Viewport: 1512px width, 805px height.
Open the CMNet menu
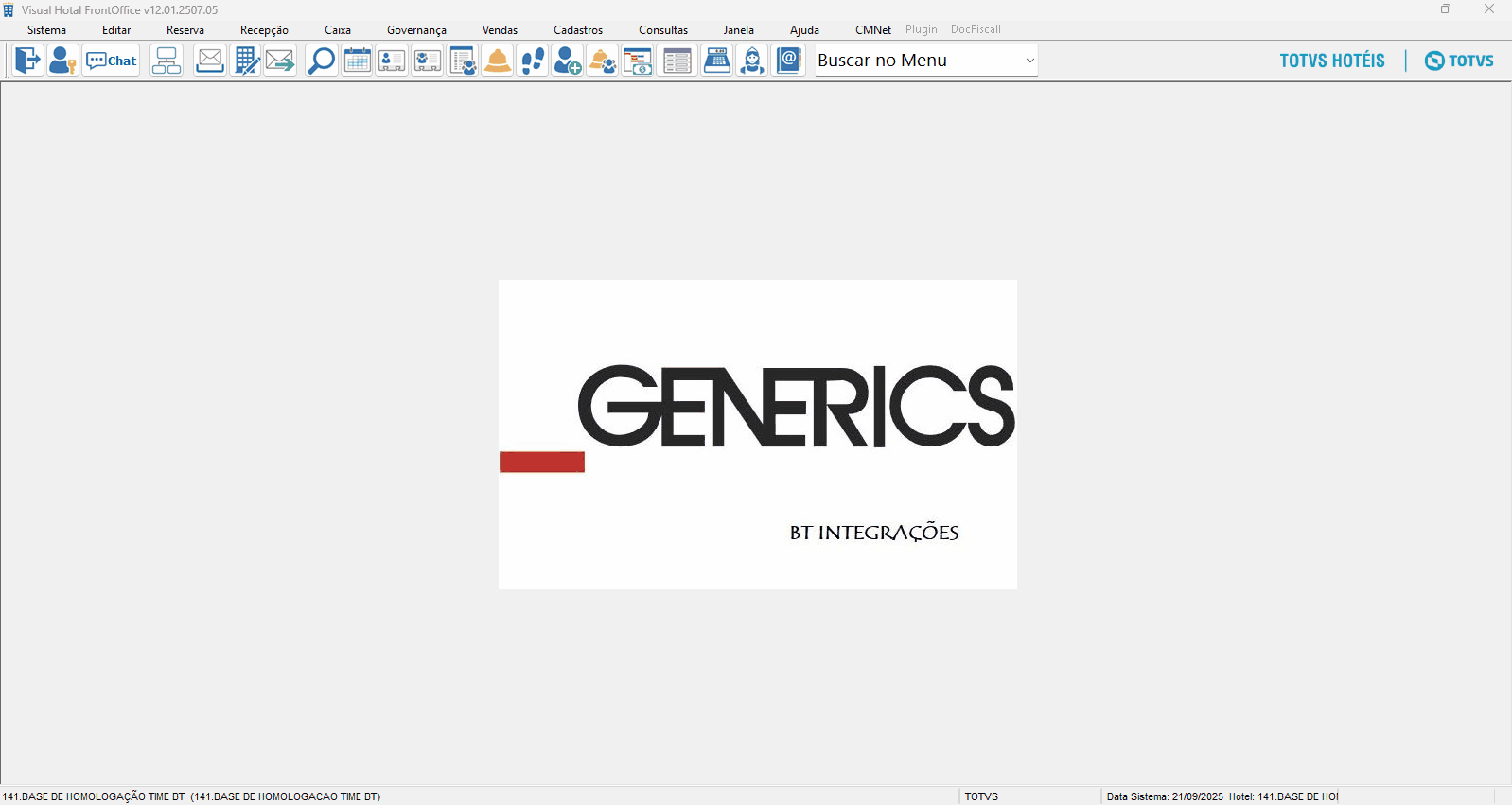(x=873, y=30)
